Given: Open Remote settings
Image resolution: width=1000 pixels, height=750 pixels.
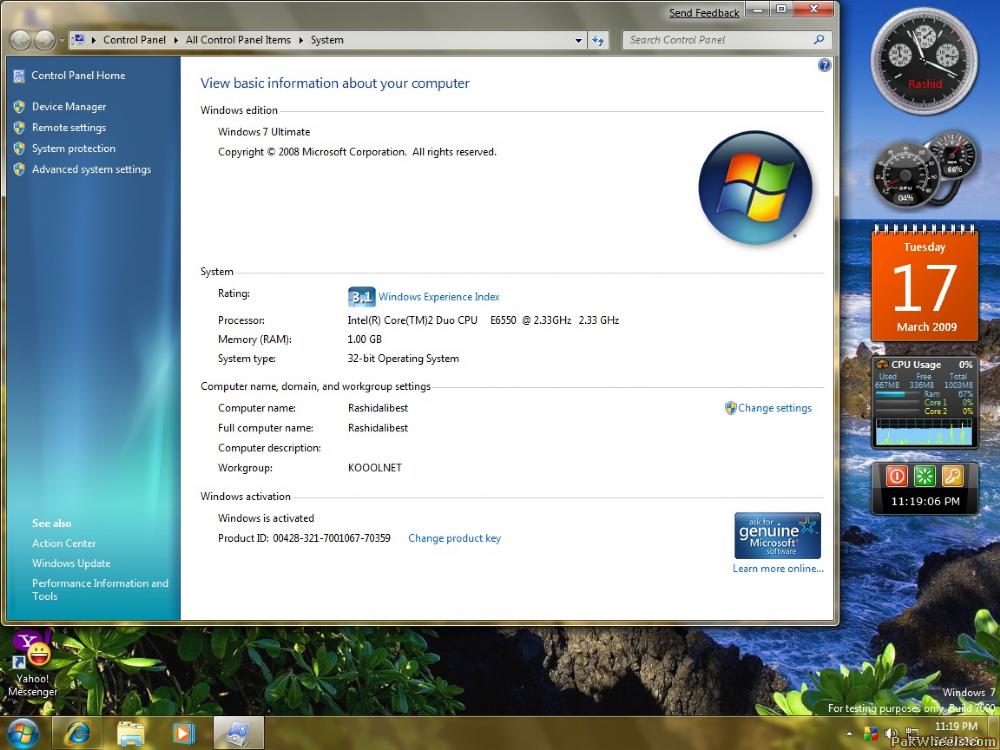Looking at the screenshot, I should 69,128.
